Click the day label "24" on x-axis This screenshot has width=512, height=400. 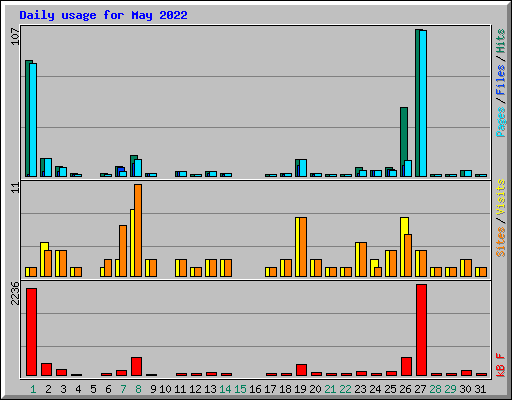(x=375, y=389)
